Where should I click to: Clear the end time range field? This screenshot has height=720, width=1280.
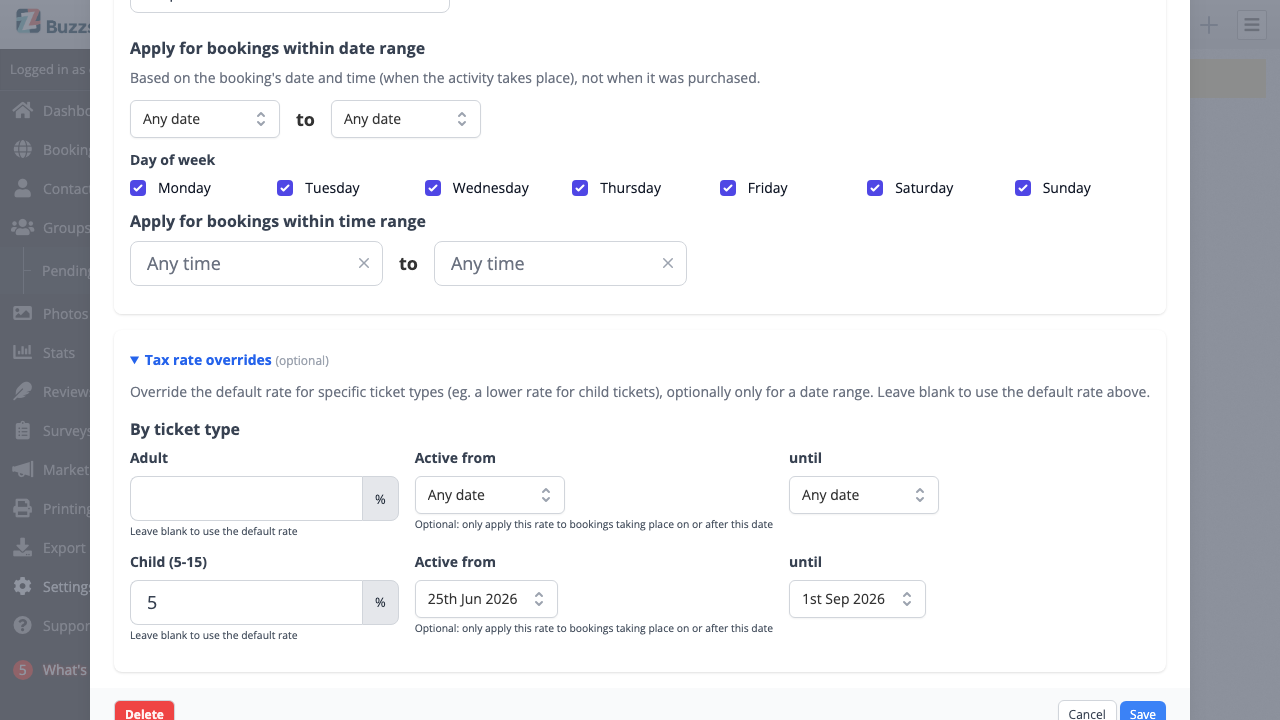(x=668, y=263)
